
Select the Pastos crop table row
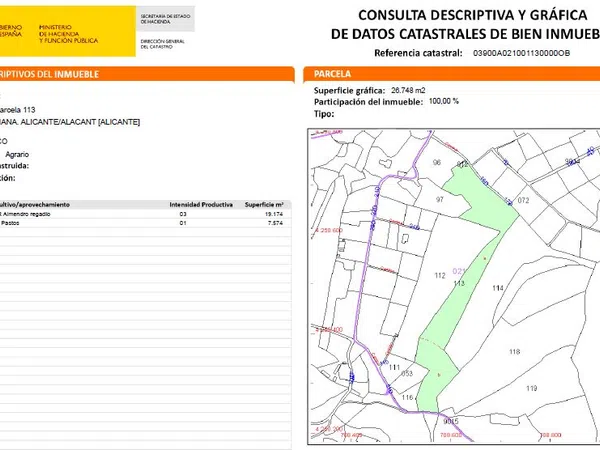coord(140,224)
